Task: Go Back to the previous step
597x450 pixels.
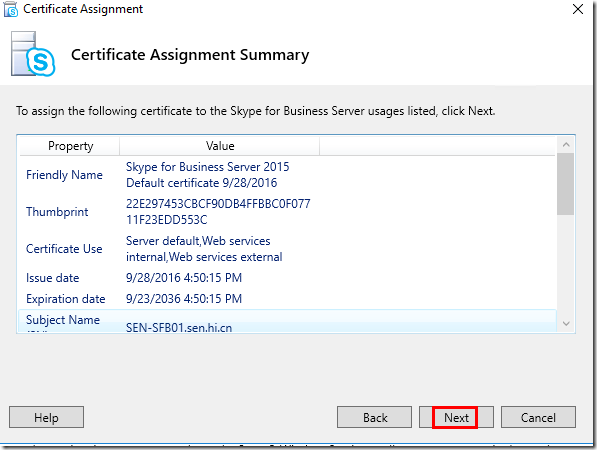Action: click(x=374, y=417)
